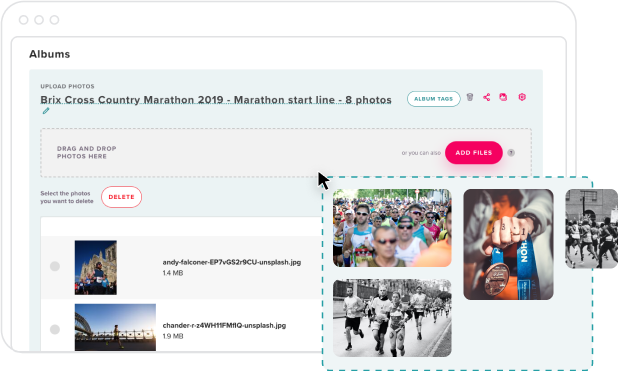Click the pink image gallery icon
The height and width of the screenshot is (371, 618).
[503, 97]
